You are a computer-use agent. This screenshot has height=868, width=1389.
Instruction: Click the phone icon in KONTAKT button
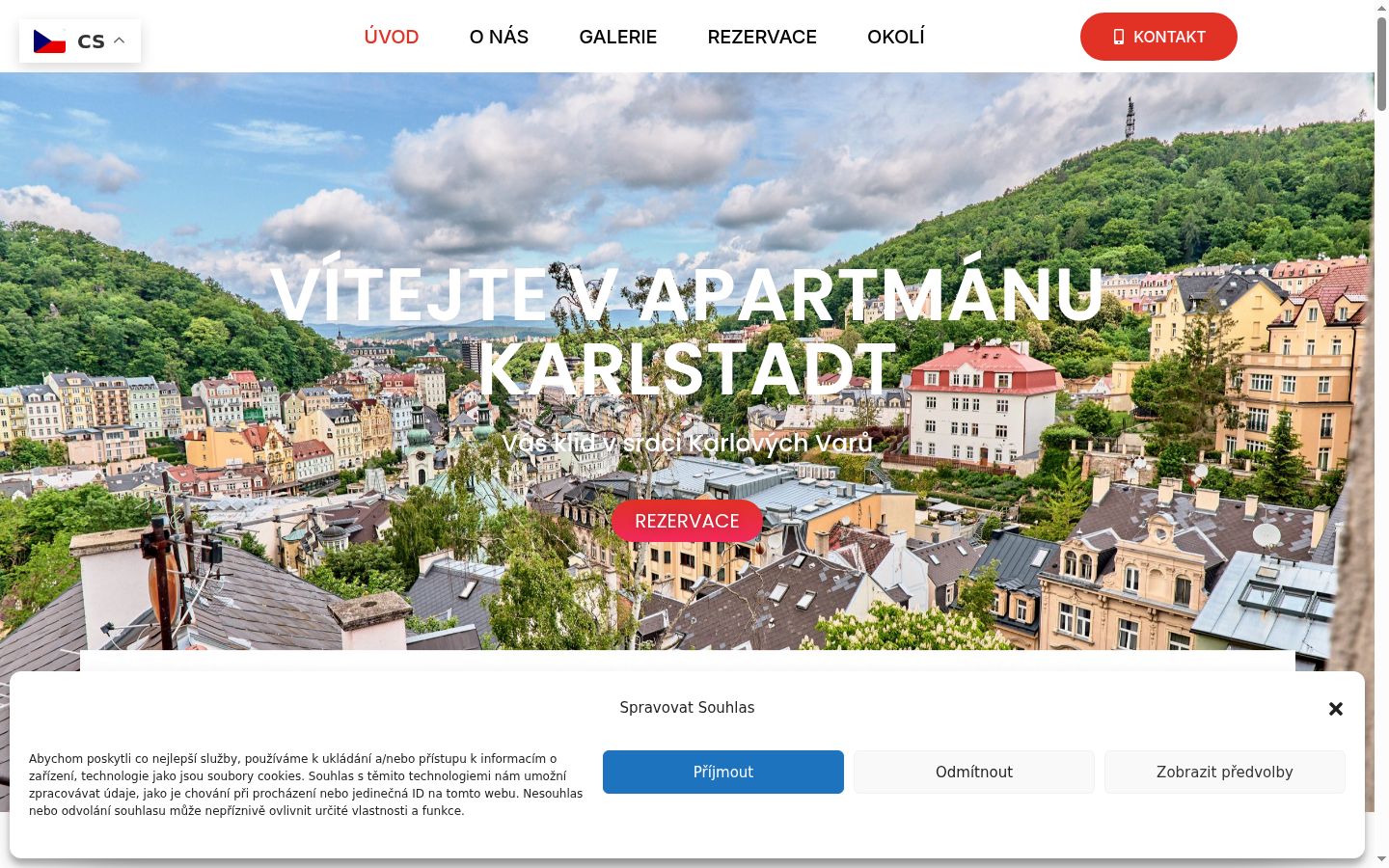pyautogui.click(x=1119, y=37)
